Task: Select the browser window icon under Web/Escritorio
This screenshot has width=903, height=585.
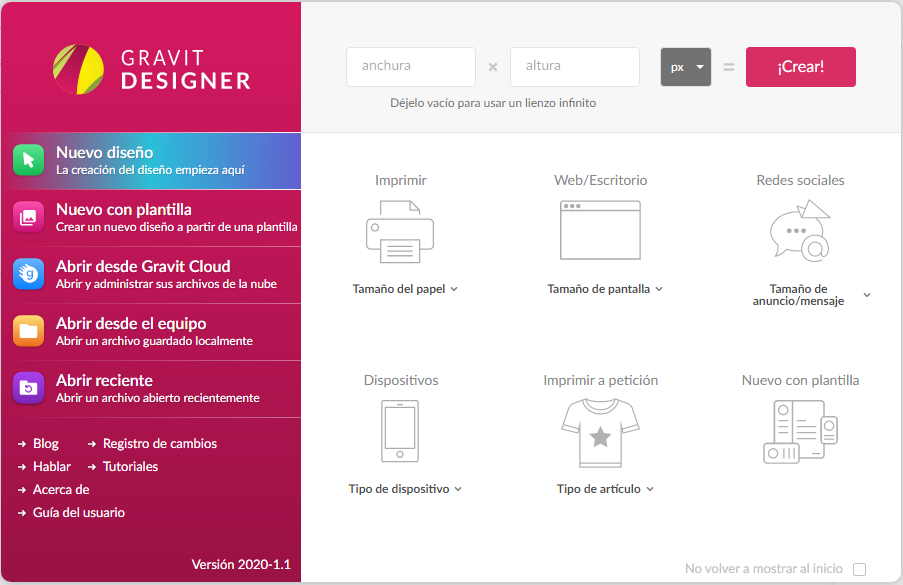Action: point(600,230)
